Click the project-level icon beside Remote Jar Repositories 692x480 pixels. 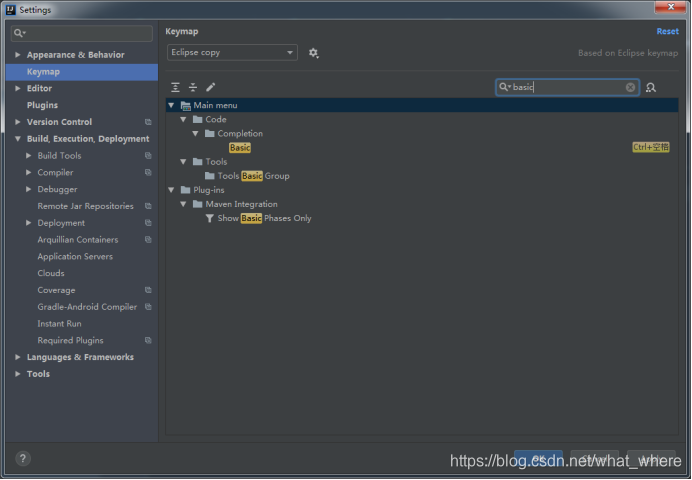[x=148, y=206]
